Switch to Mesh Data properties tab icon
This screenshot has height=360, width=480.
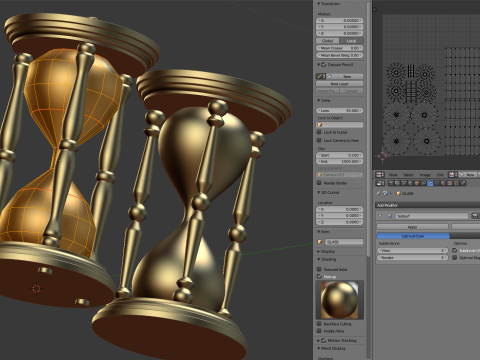pyautogui.click(x=437, y=183)
